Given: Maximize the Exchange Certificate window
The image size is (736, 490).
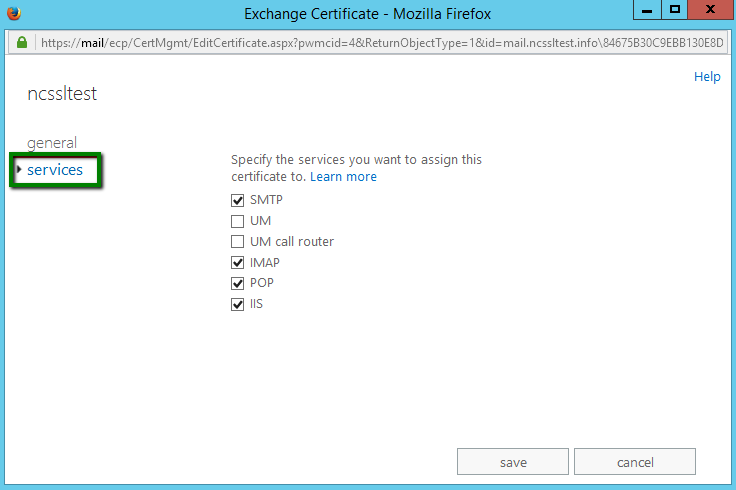Looking at the screenshot, I should point(675,10).
